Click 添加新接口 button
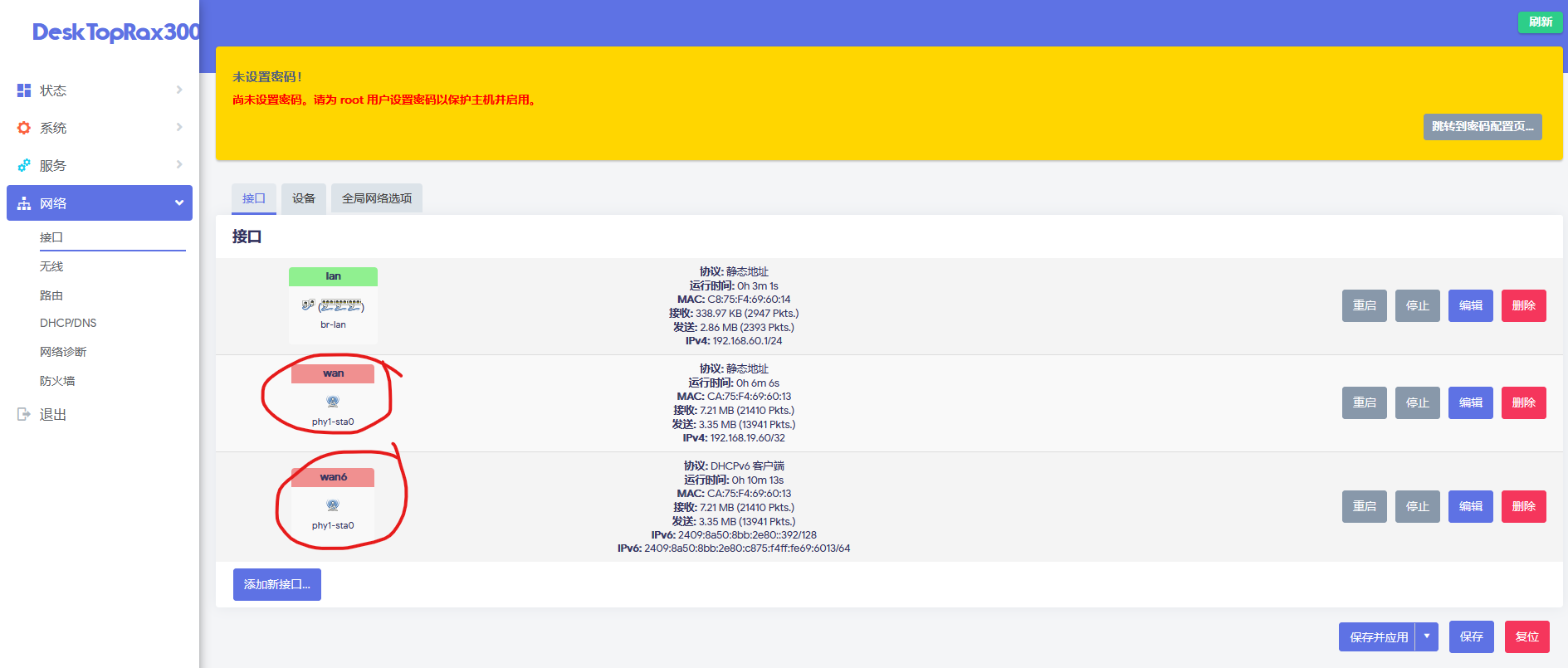 [276, 584]
